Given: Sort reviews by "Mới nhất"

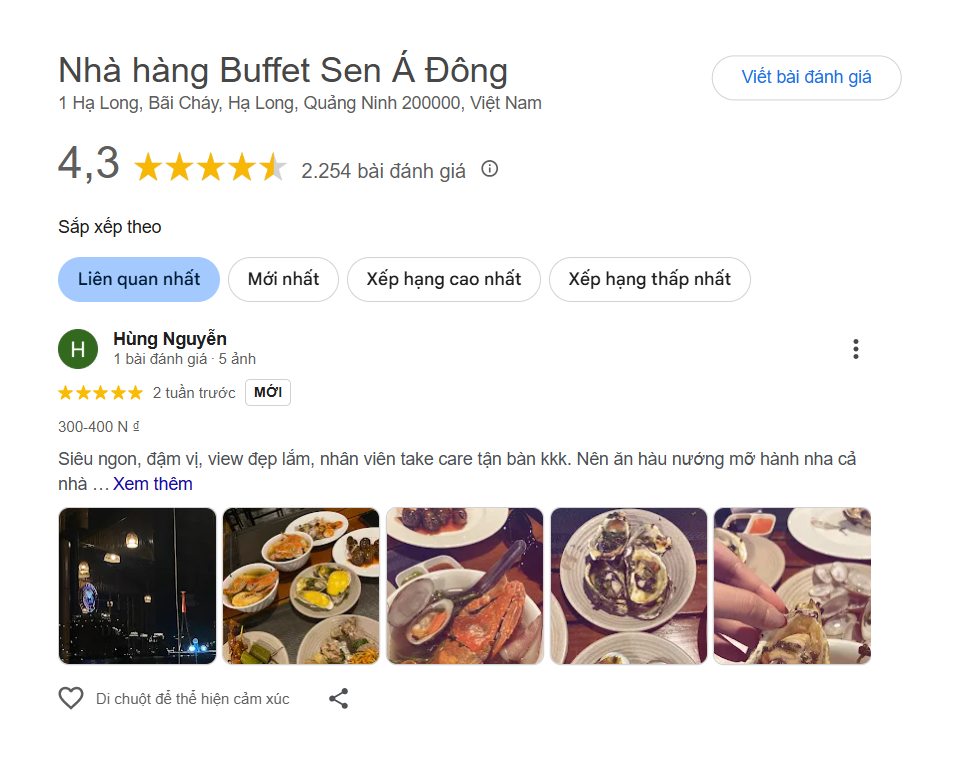Looking at the screenshot, I should pyautogui.click(x=283, y=279).
